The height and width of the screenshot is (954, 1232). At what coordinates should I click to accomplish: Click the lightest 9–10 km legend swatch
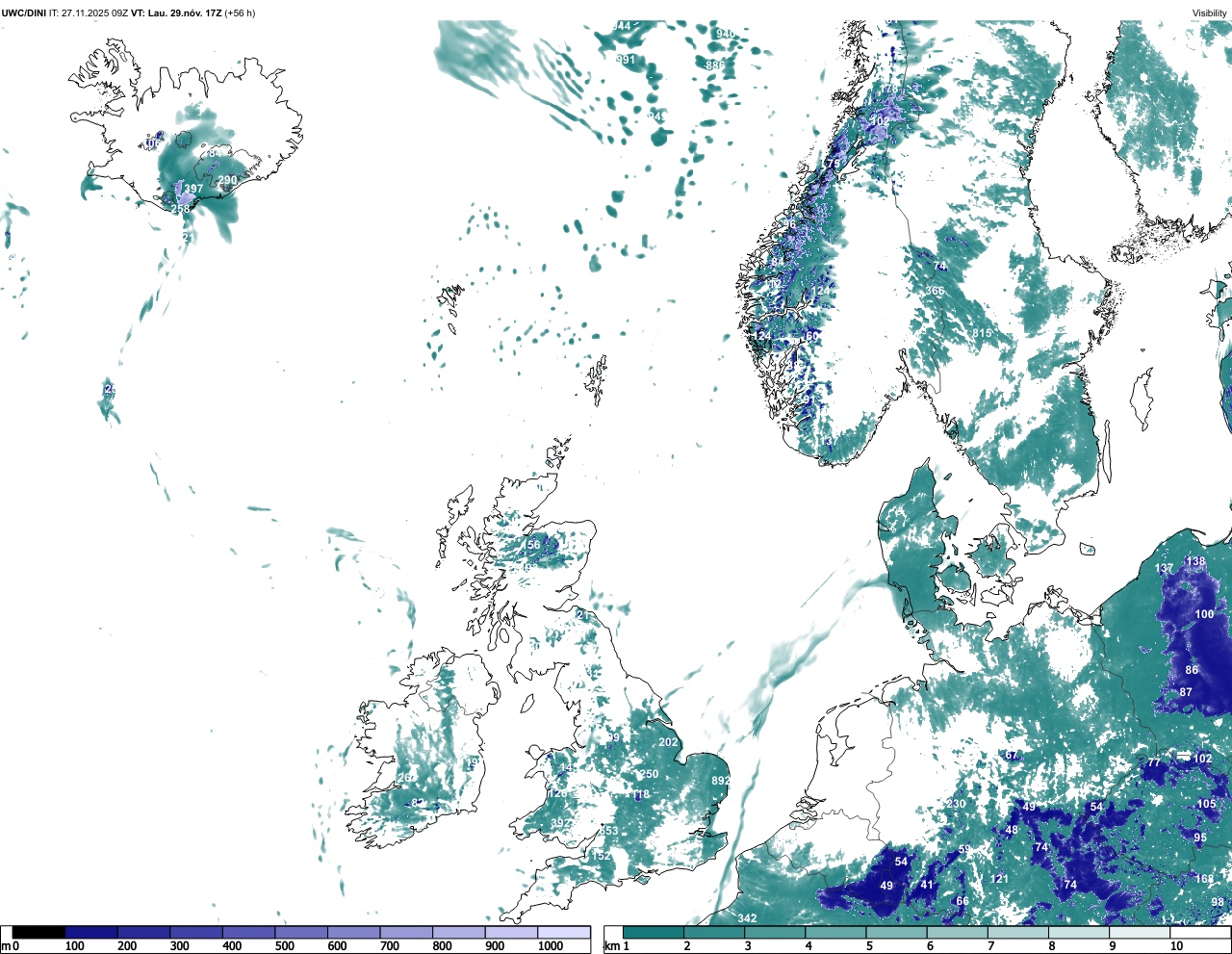point(1141,932)
